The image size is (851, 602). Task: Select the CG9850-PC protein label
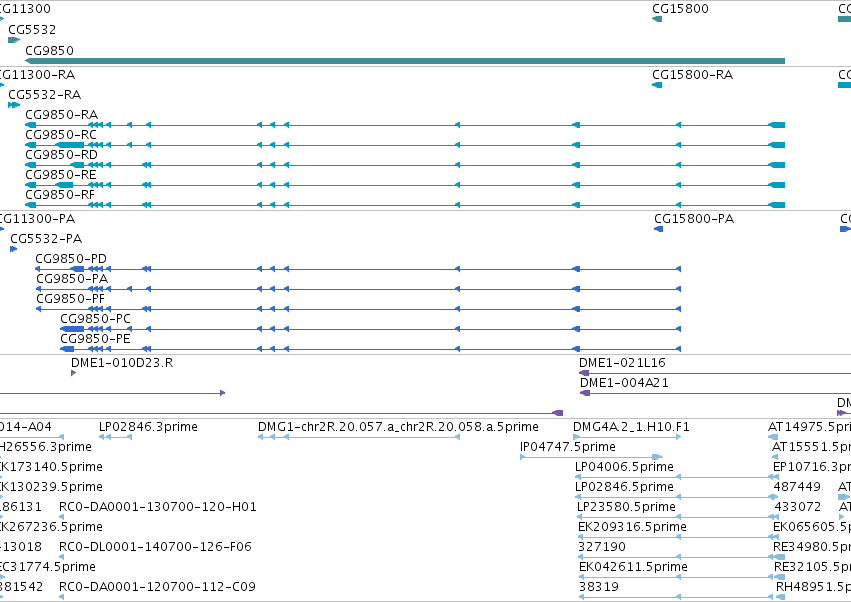(x=96, y=319)
